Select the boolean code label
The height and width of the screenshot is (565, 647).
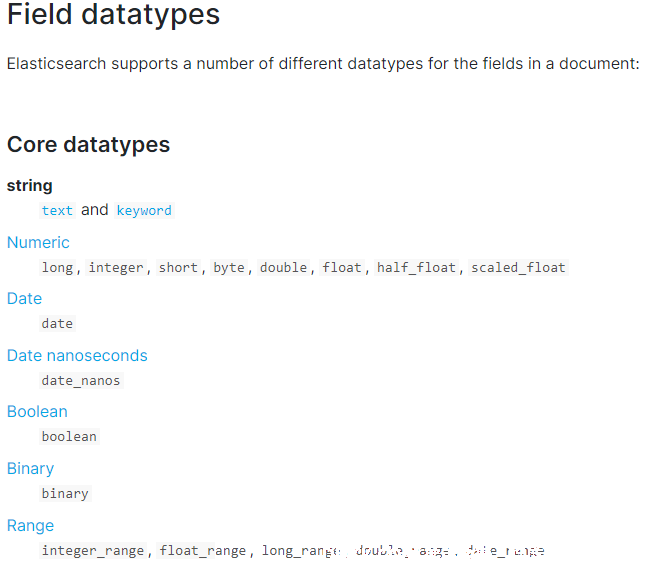pyautogui.click(x=69, y=437)
